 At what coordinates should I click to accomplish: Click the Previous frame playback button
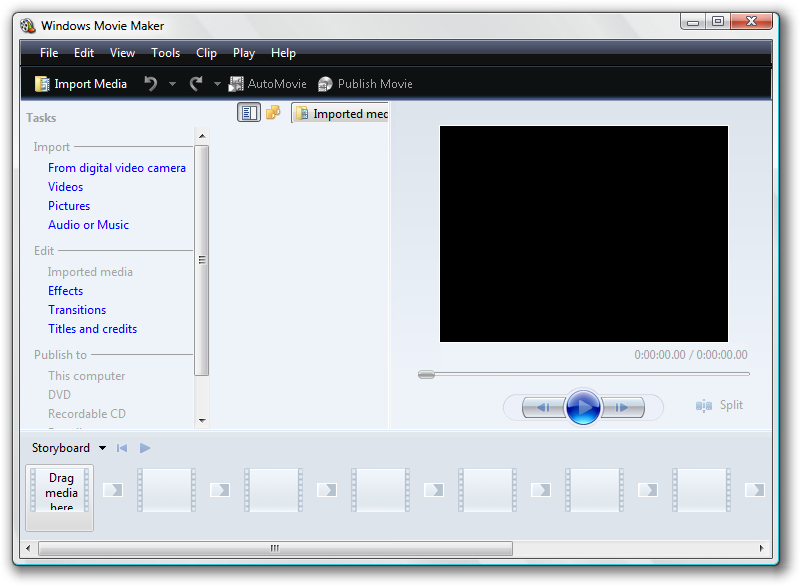tap(541, 407)
